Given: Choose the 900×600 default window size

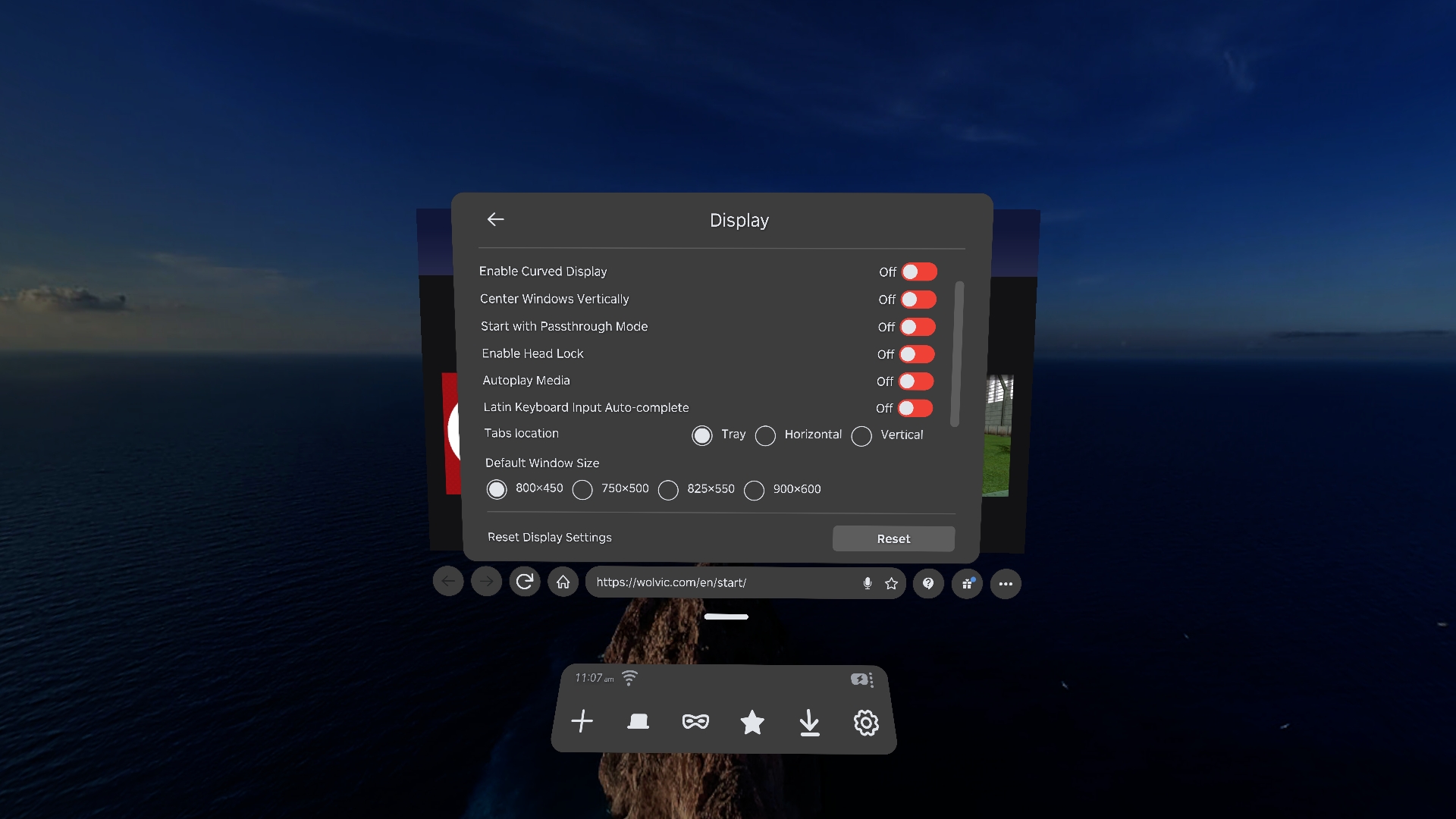Looking at the screenshot, I should tap(754, 491).
